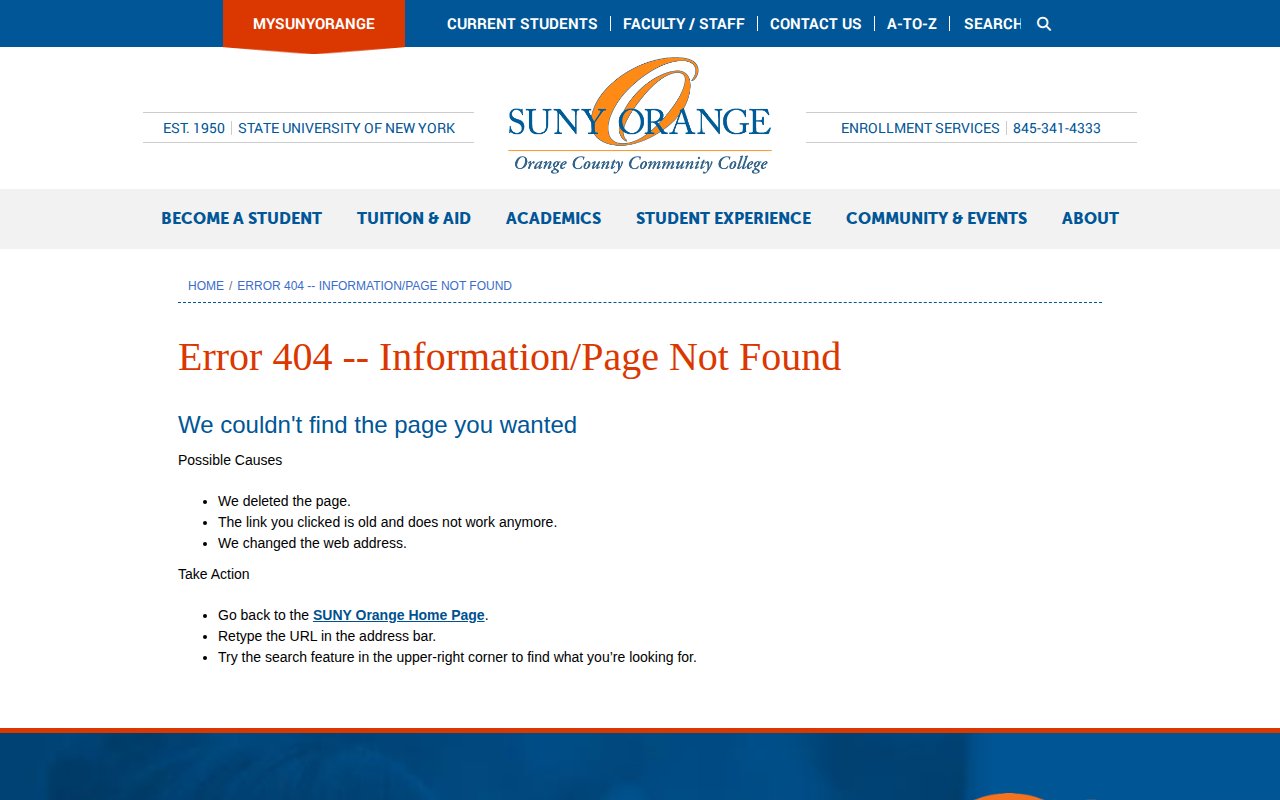Click the SUNY Orange logo
This screenshot has width=1280, height=800.
(x=639, y=117)
